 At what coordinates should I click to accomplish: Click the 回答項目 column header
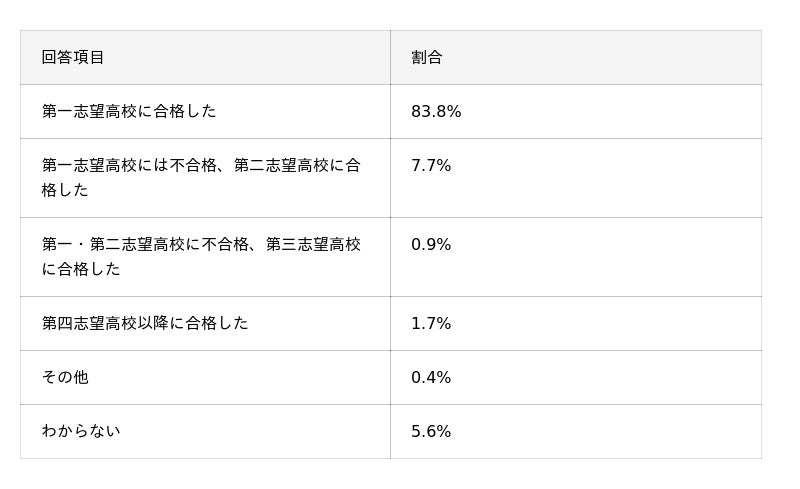tap(73, 57)
